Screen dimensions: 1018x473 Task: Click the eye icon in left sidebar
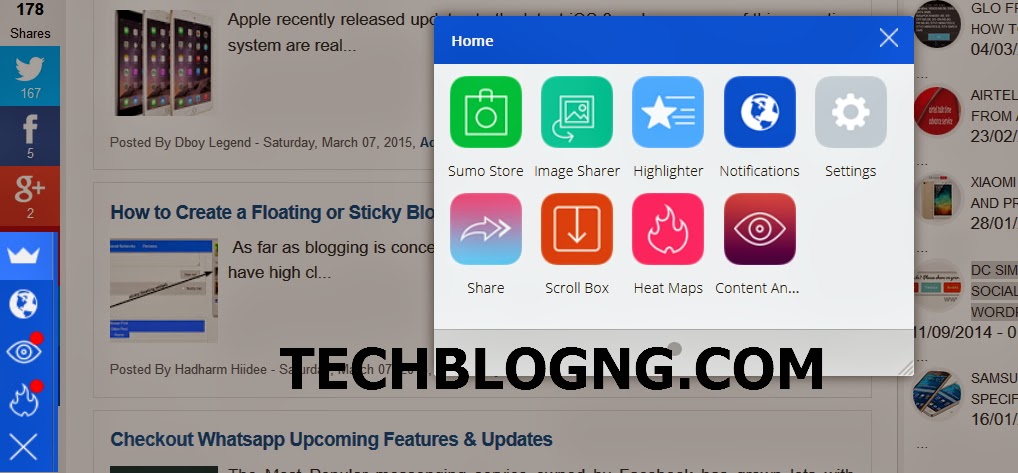pos(24,351)
